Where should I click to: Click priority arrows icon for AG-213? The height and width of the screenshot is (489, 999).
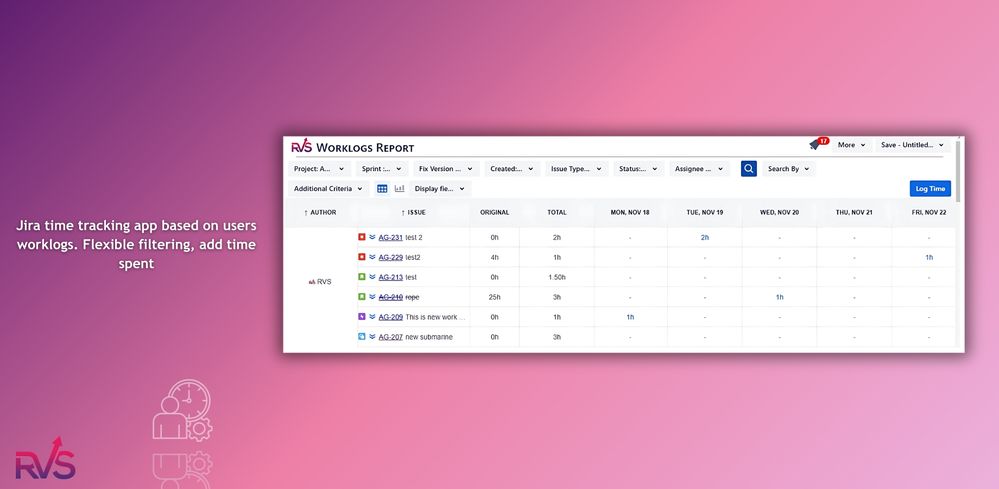pyautogui.click(x=372, y=277)
